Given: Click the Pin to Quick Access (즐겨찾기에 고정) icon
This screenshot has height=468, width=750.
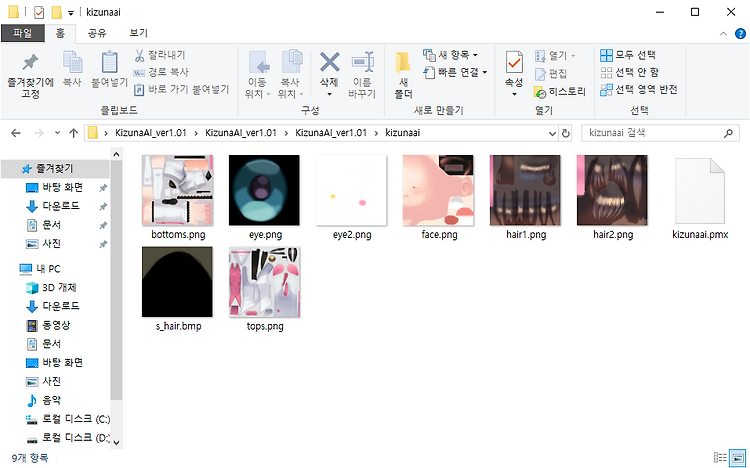Looking at the screenshot, I should (30, 63).
